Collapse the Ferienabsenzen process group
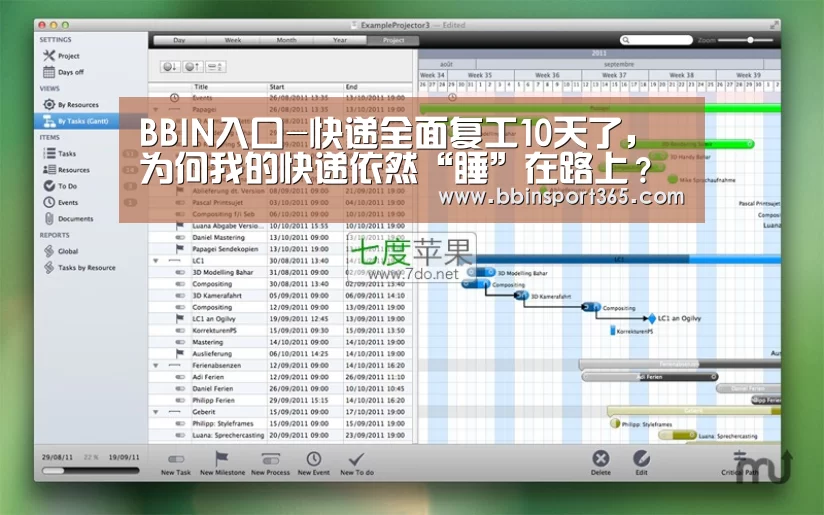The height and width of the screenshot is (515, 824). coord(156,365)
